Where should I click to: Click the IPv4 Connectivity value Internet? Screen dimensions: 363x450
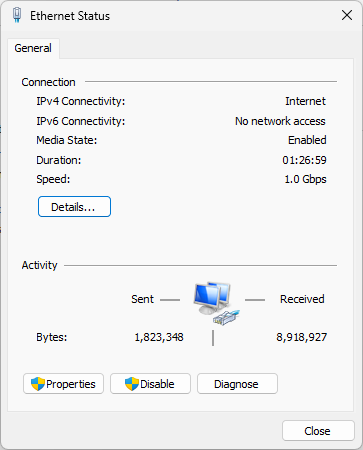[x=305, y=101]
